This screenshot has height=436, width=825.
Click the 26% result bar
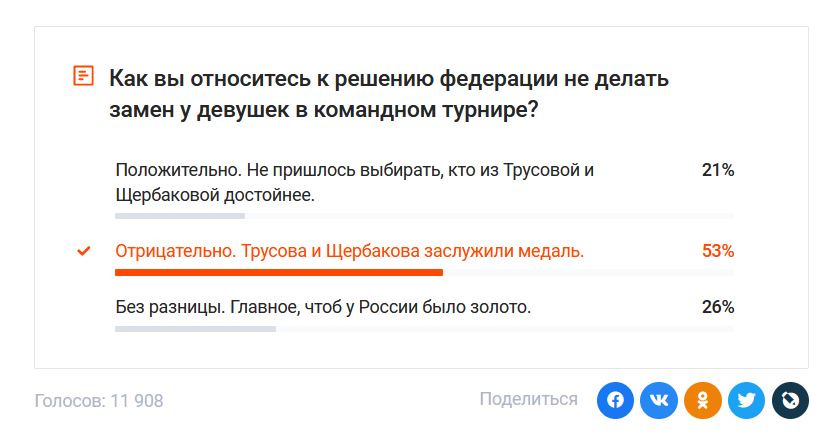(195, 328)
